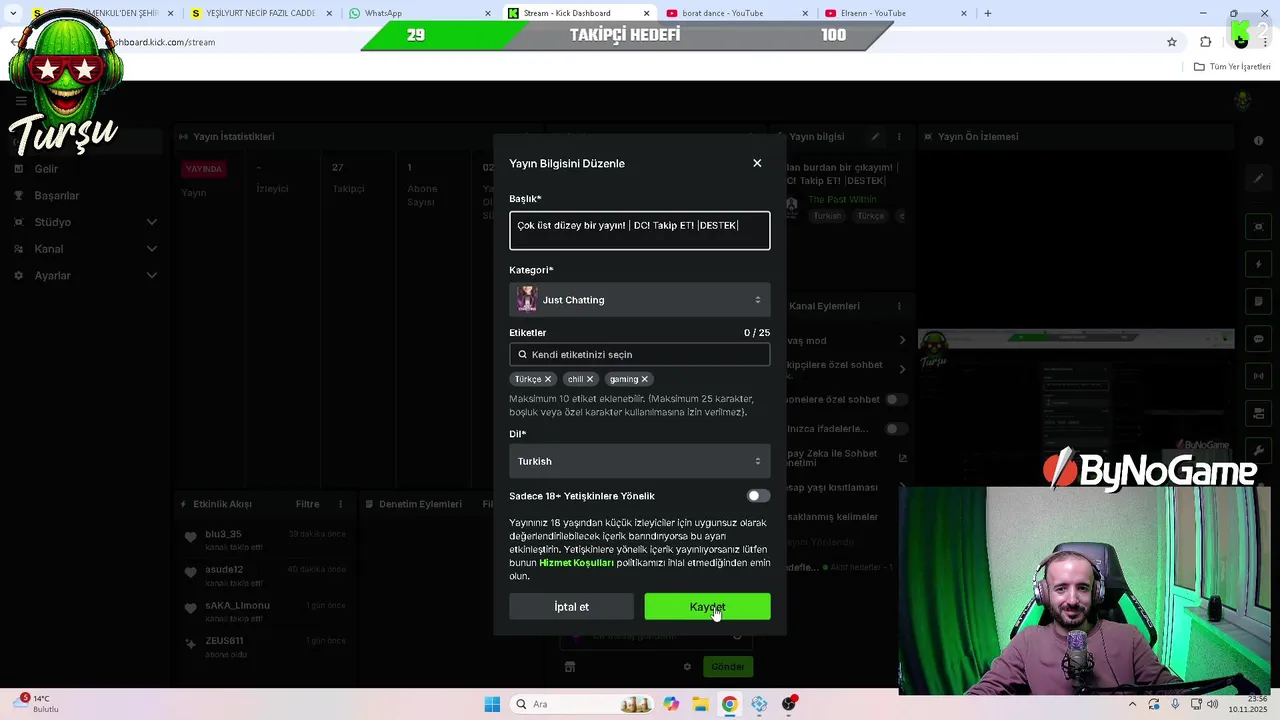Click the stream preview icon in right sidebar
1280x720 pixels.
(1259, 227)
